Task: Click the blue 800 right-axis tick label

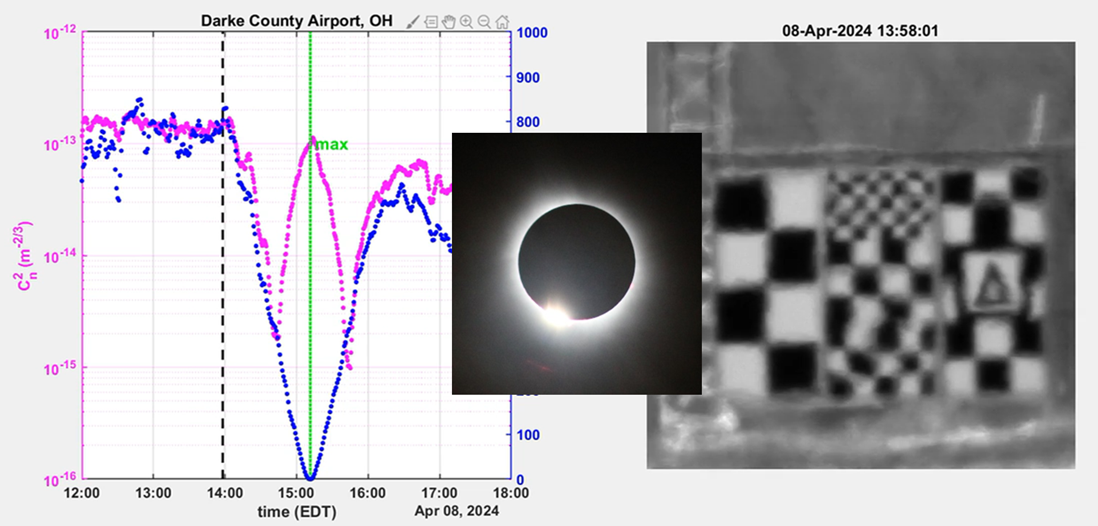Action: click(529, 123)
